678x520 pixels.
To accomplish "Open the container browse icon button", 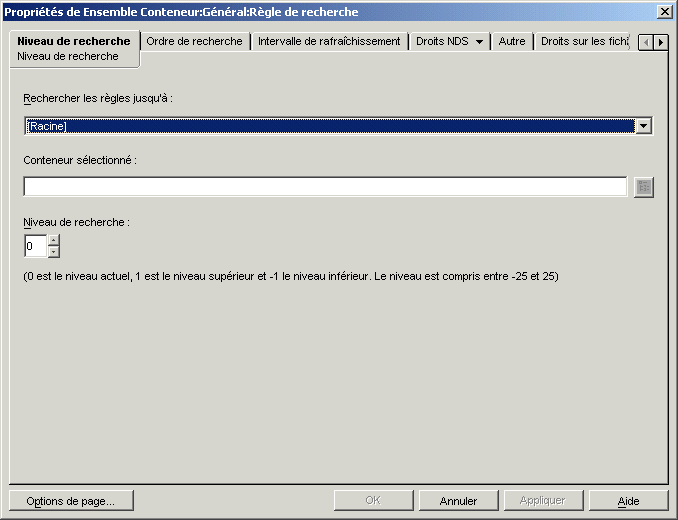I will pos(644,187).
